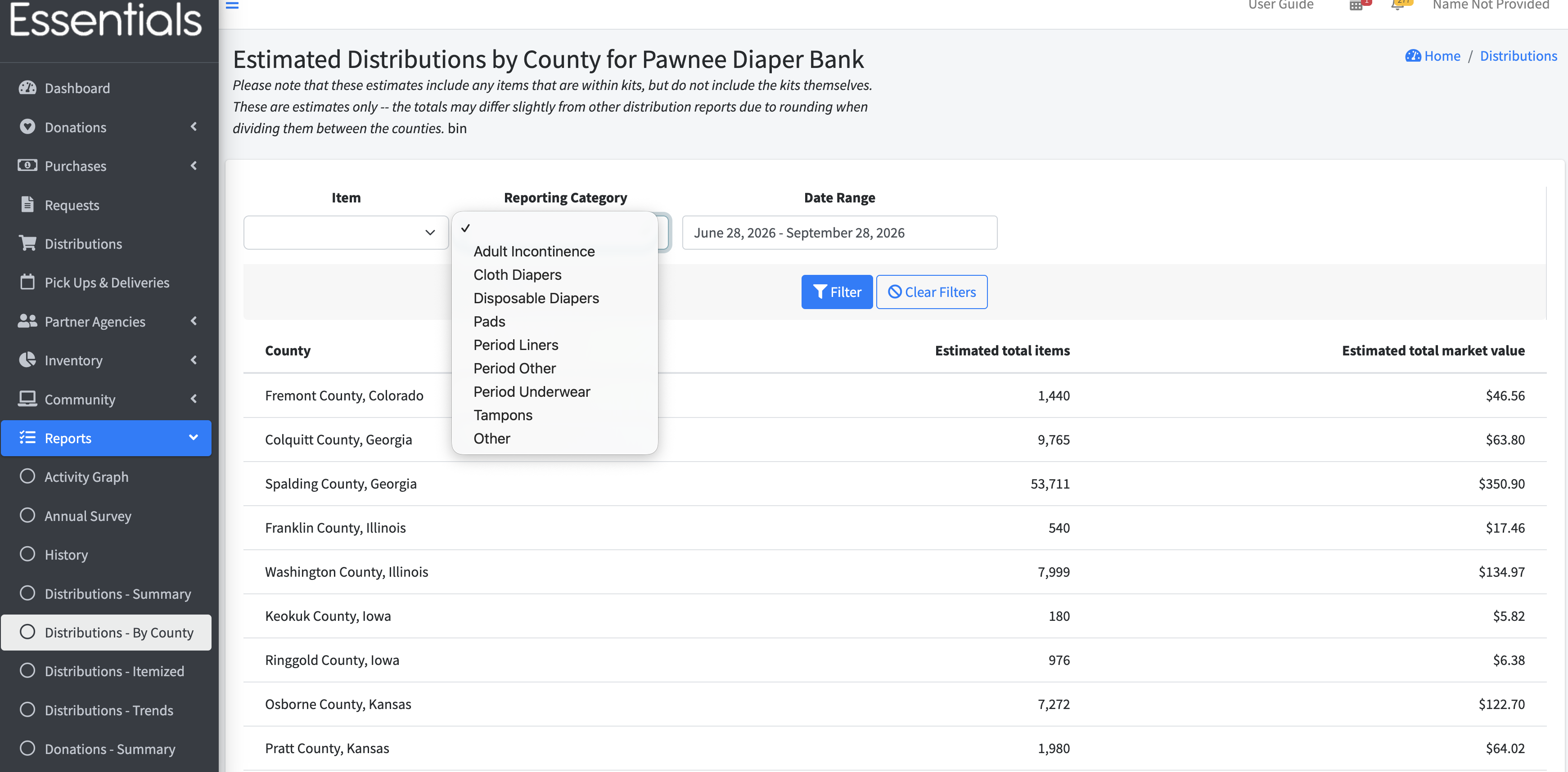Click the Partner Agencies people icon
This screenshot has height=772, width=1568.
(x=27, y=321)
